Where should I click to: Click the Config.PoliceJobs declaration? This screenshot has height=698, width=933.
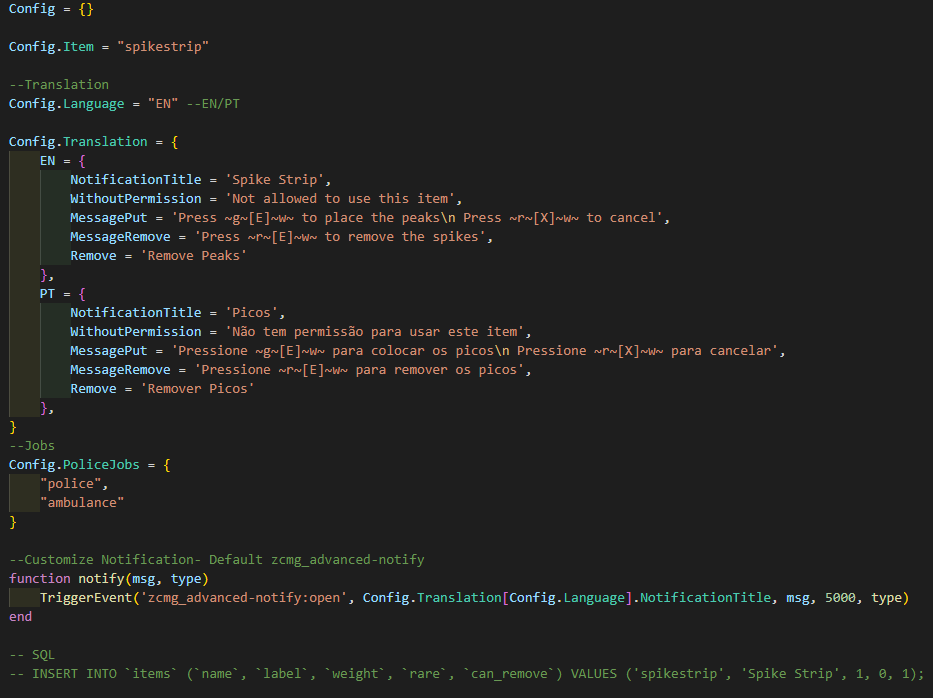tap(82, 465)
